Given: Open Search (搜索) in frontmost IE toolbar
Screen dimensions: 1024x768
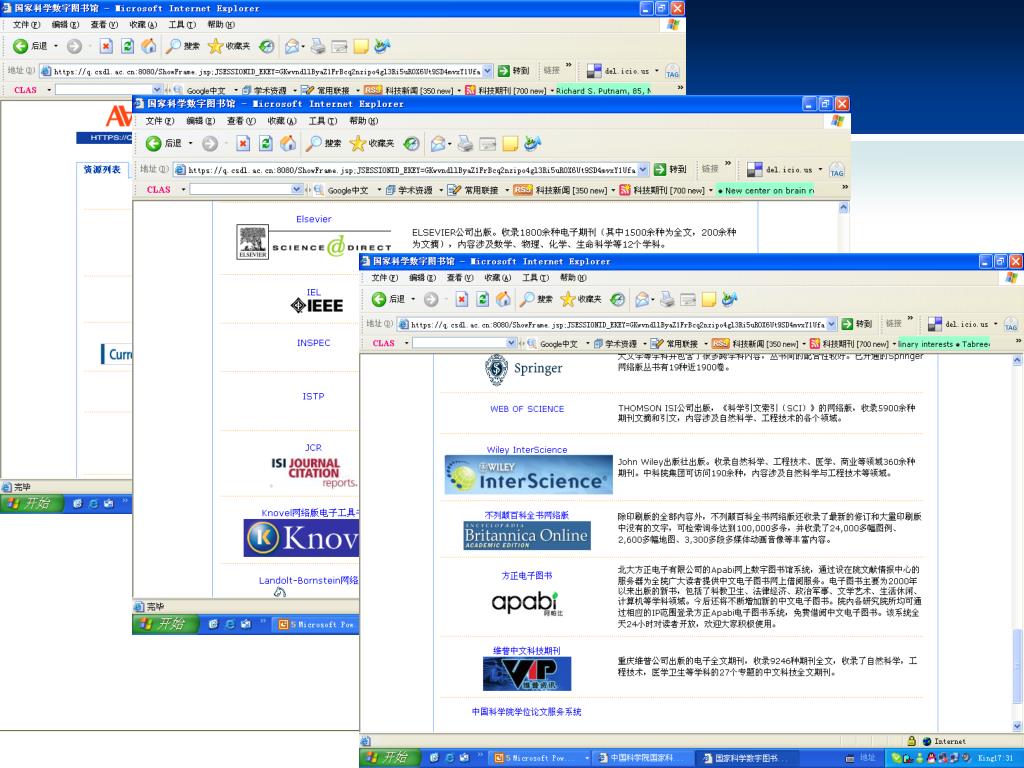Looking at the screenshot, I should click(x=536, y=299).
